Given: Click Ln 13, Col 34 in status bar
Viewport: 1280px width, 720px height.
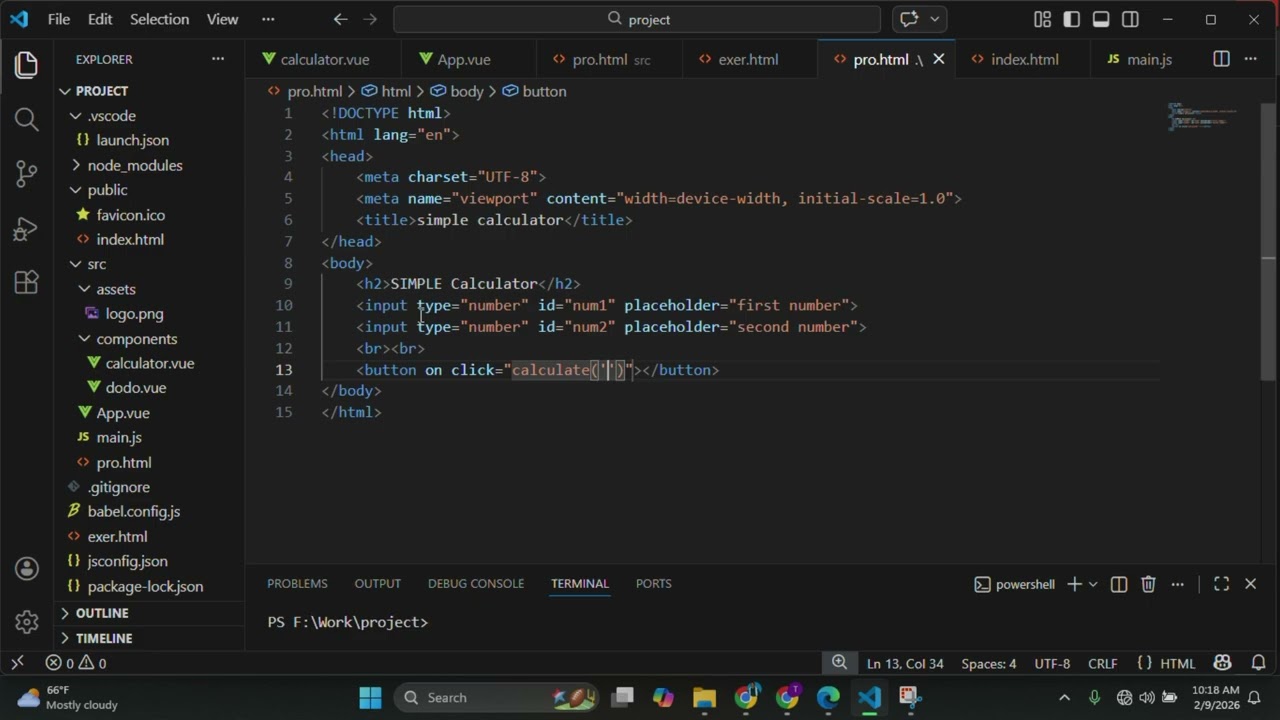Looking at the screenshot, I should pyautogui.click(x=905, y=663).
